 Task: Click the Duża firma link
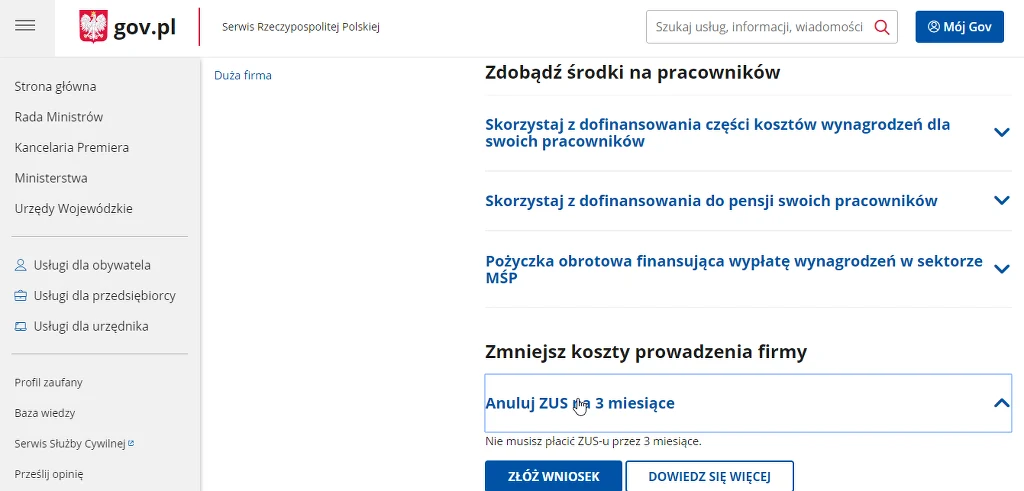(x=243, y=75)
